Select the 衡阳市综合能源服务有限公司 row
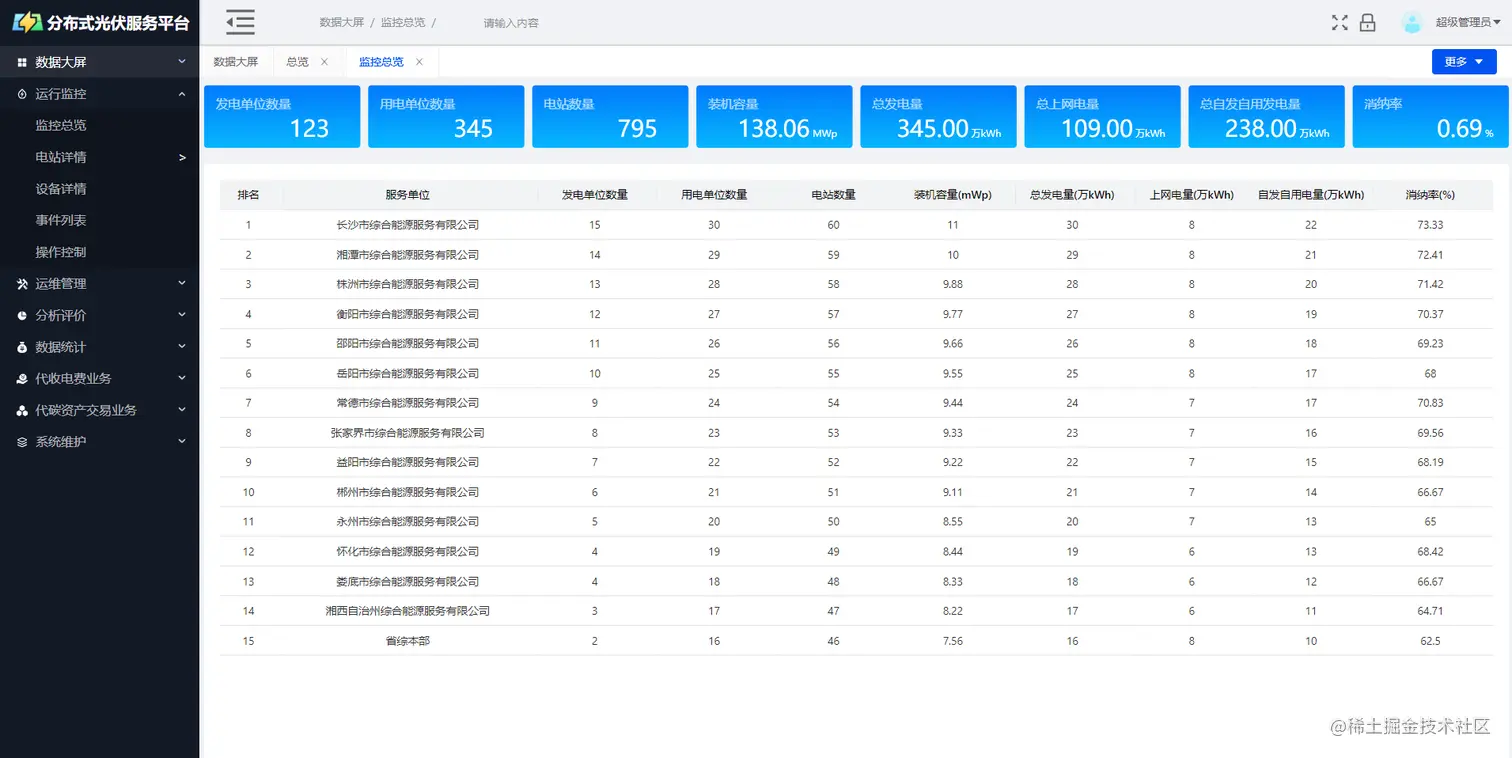 click(x=856, y=314)
